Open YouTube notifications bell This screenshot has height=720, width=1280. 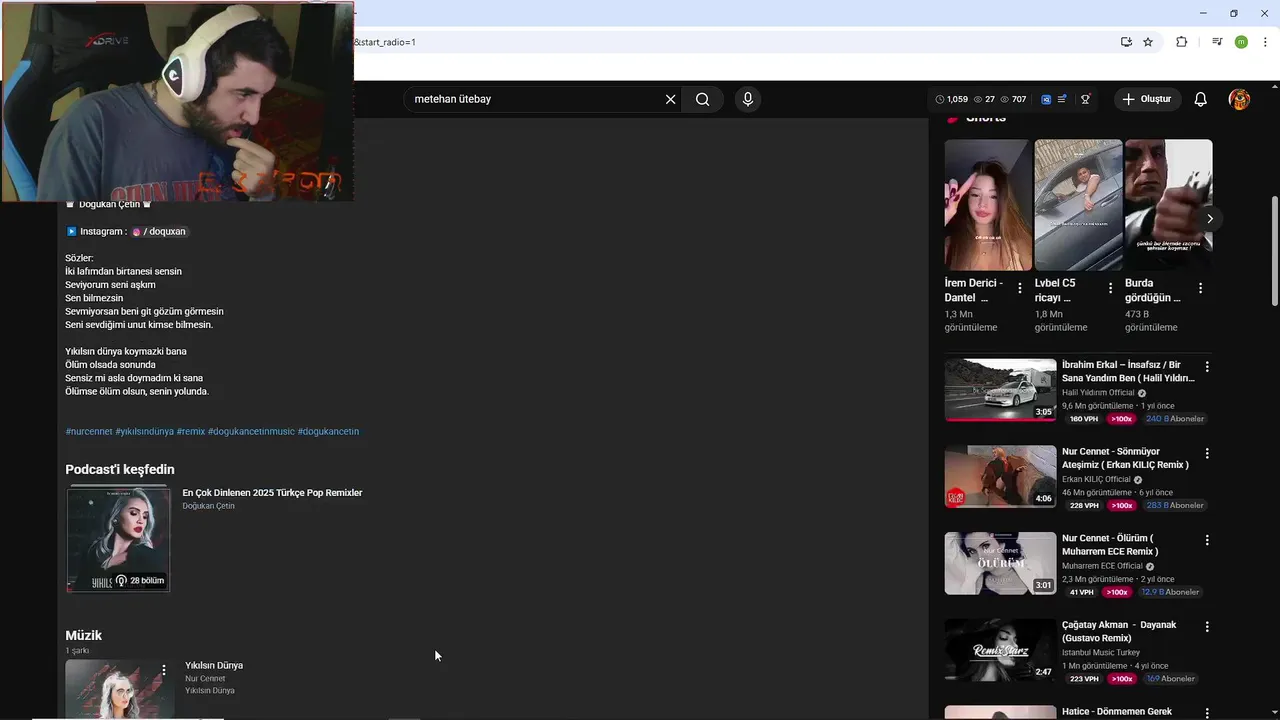click(1201, 99)
